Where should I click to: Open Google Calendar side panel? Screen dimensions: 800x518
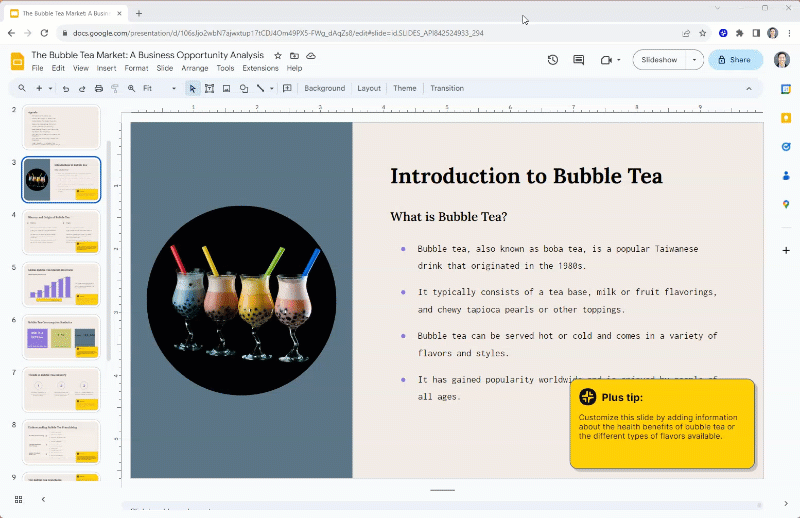point(786,89)
